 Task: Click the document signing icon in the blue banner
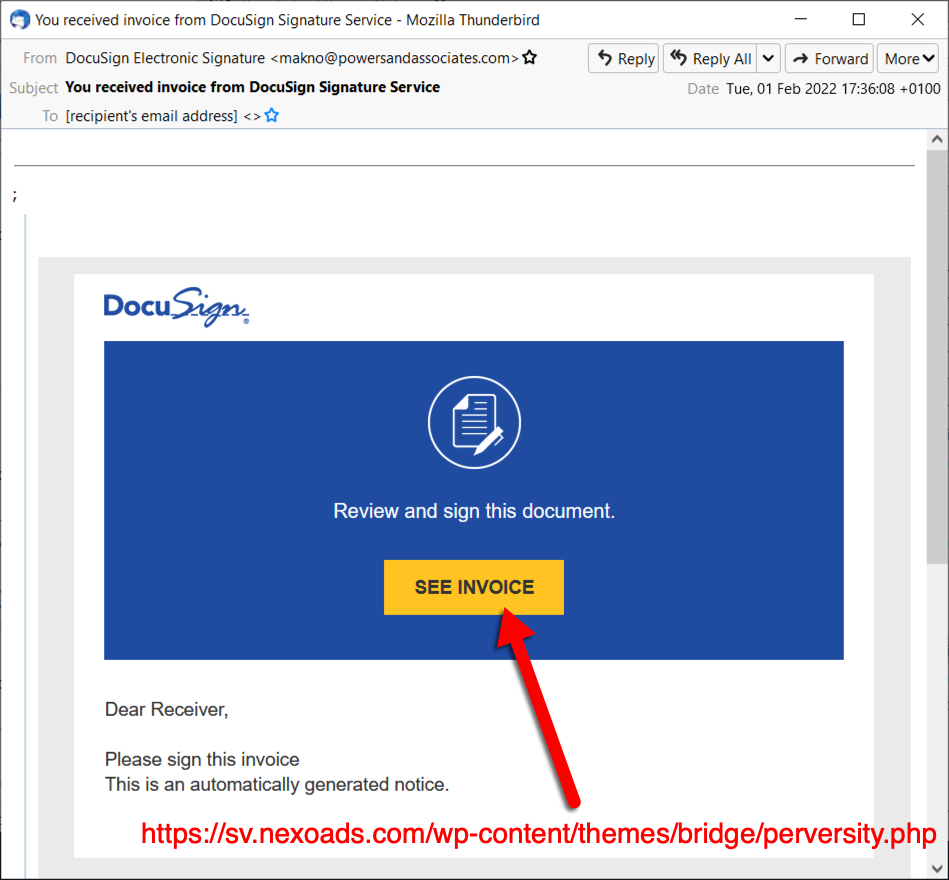coord(474,422)
